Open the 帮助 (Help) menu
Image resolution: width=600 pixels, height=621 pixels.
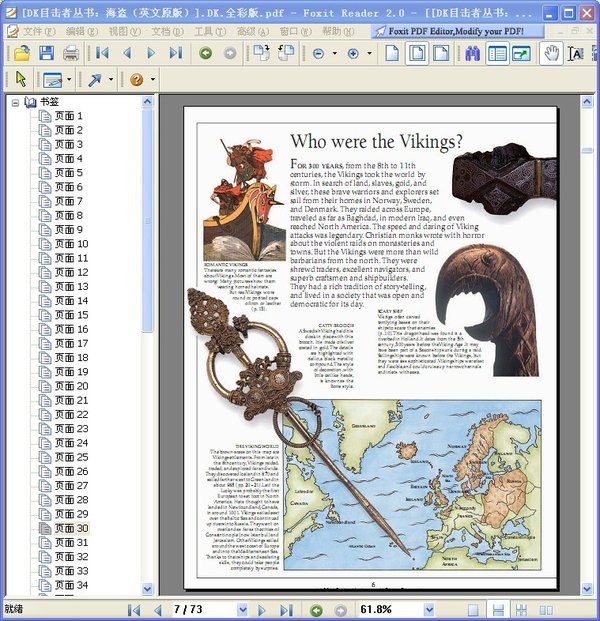pyautogui.click(x=338, y=31)
